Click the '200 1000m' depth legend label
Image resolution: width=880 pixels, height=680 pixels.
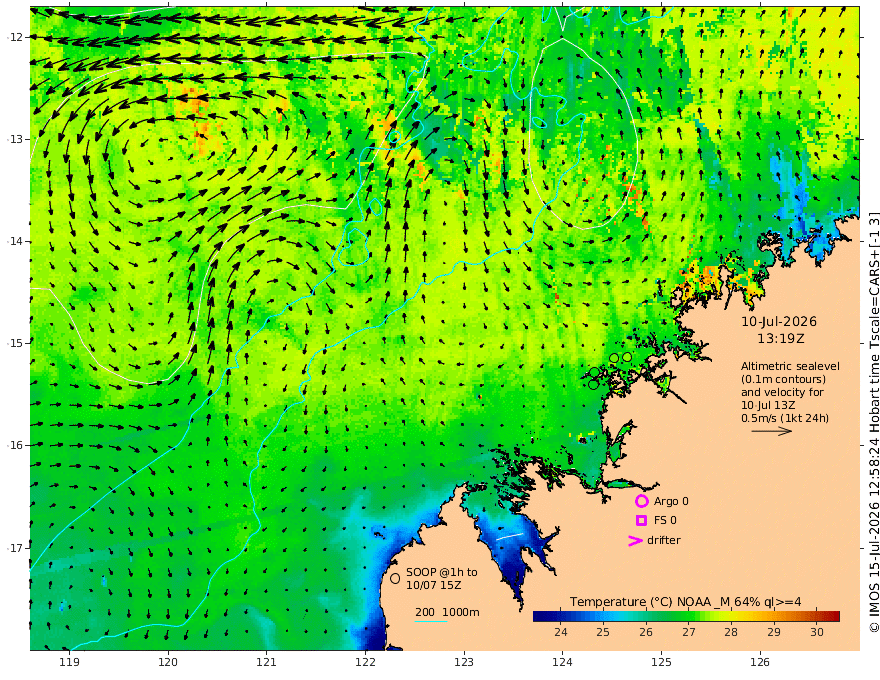(x=447, y=612)
